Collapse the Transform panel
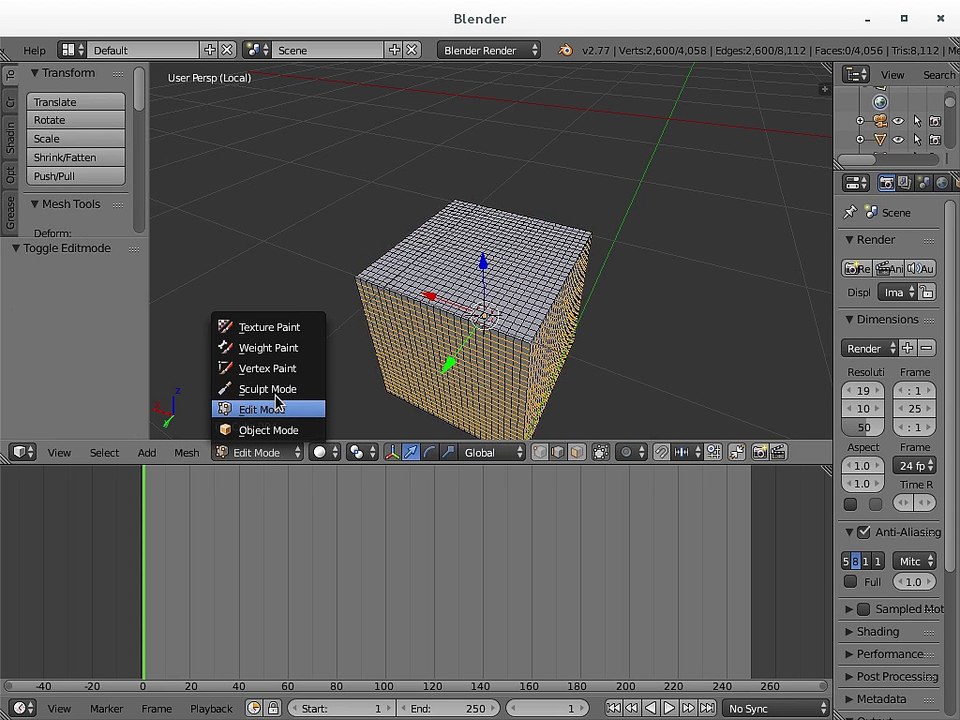 [35, 73]
